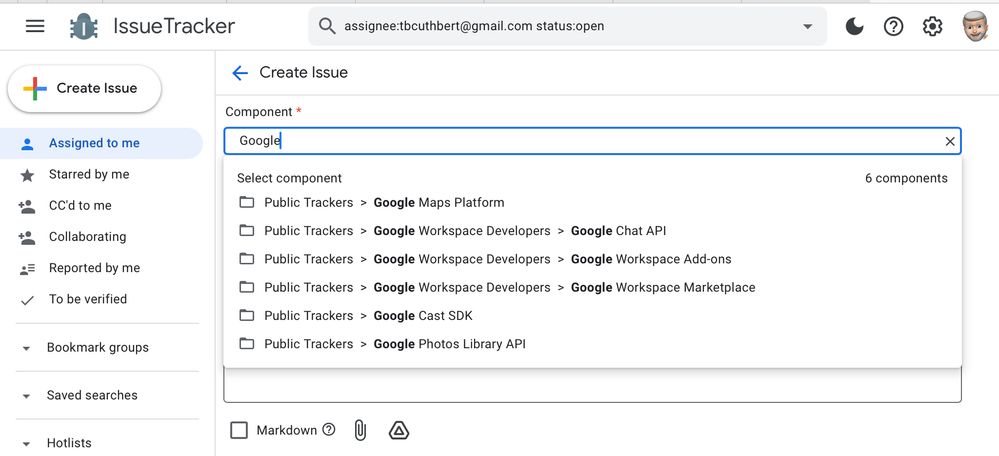Open the hamburger navigation menu
999x456 pixels.
(35, 26)
